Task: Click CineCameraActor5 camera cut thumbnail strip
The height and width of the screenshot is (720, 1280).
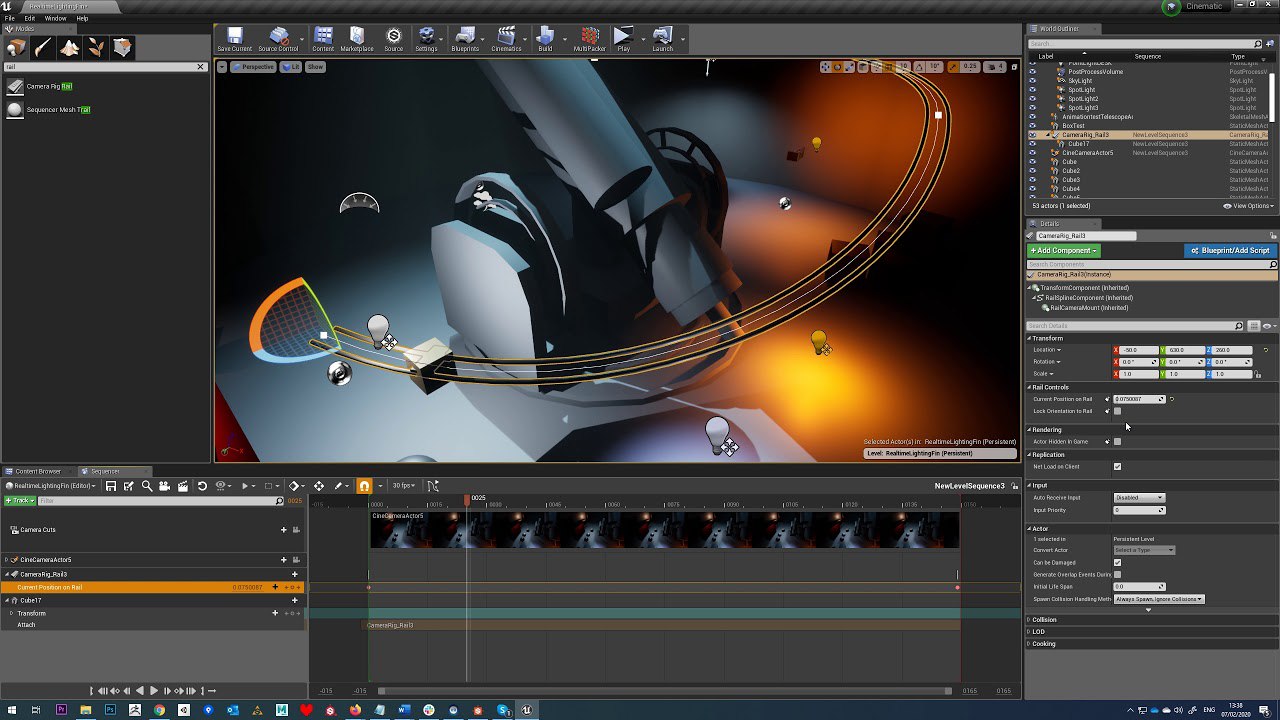Action: point(664,529)
